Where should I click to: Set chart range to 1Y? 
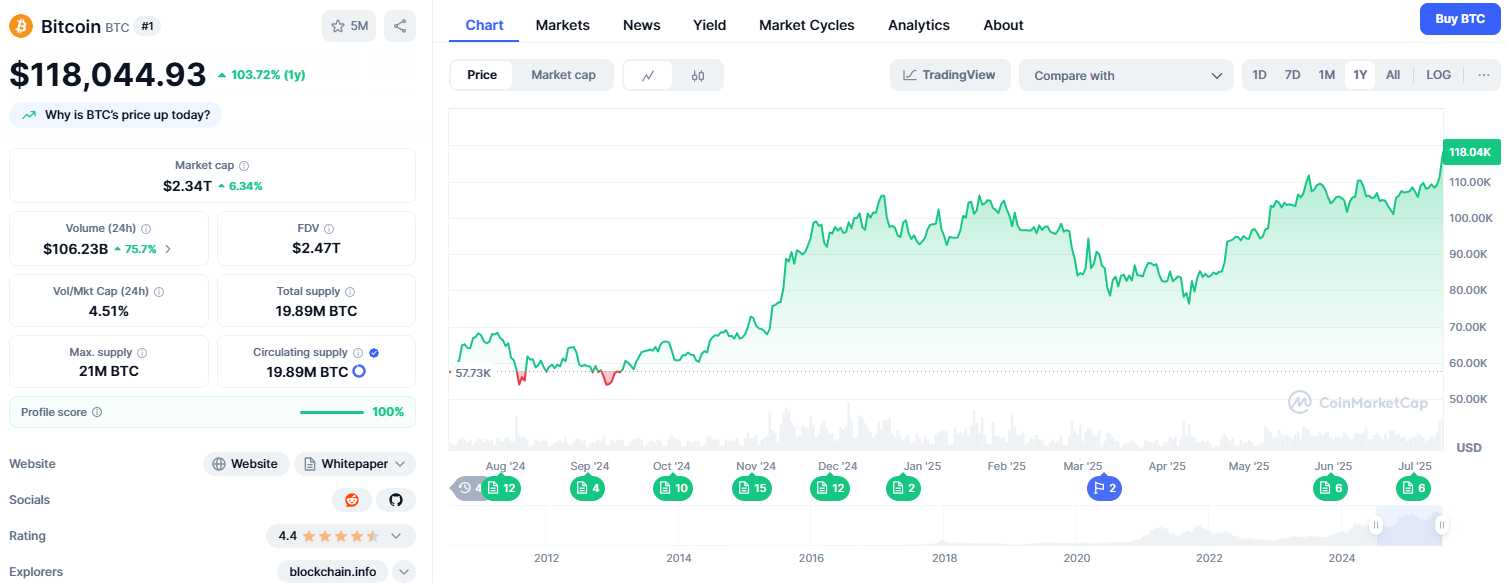click(x=1360, y=75)
